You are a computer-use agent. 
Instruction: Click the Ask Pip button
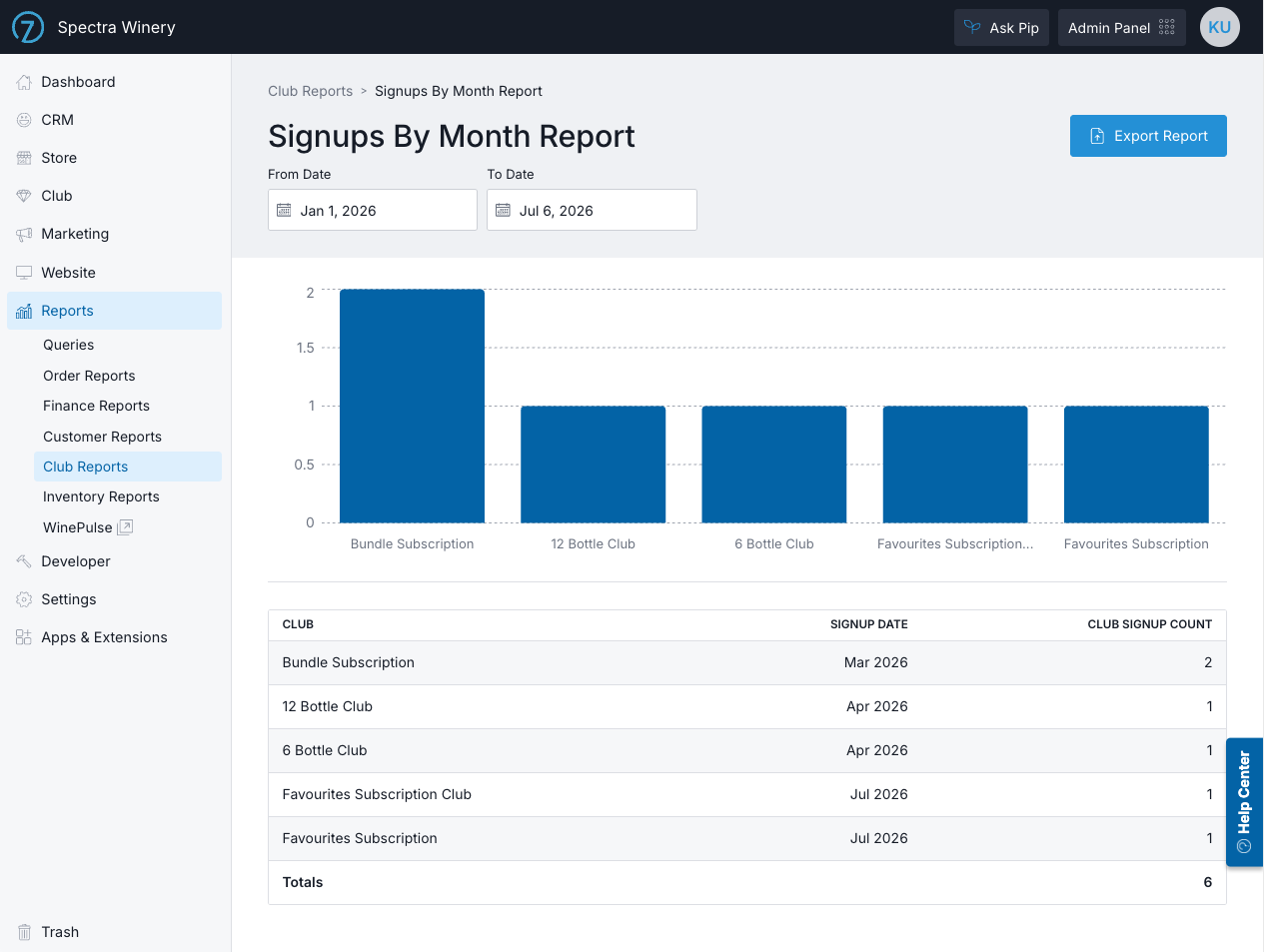[1001, 27]
